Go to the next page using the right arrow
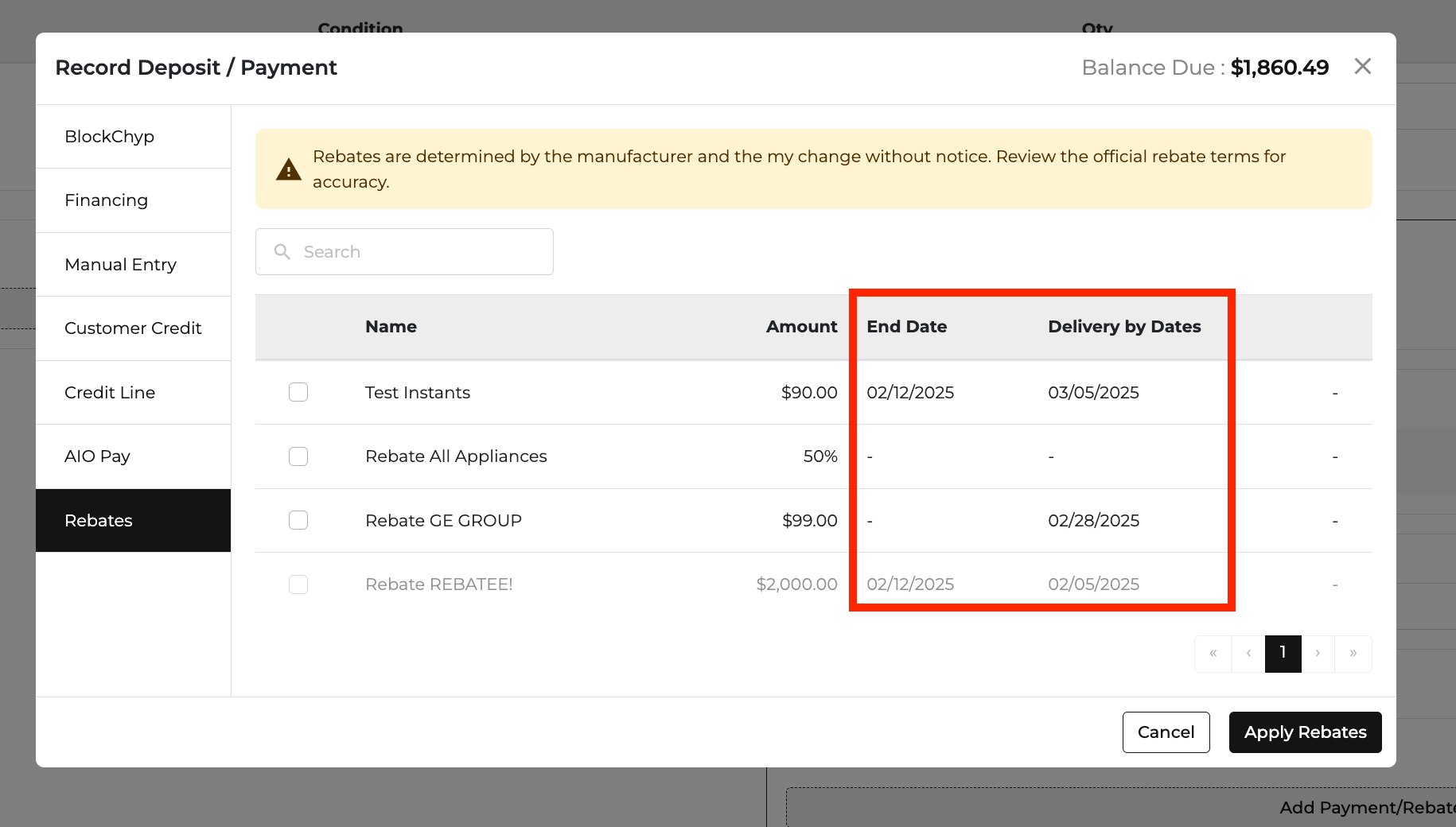The image size is (1456, 827). point(1318,654)
